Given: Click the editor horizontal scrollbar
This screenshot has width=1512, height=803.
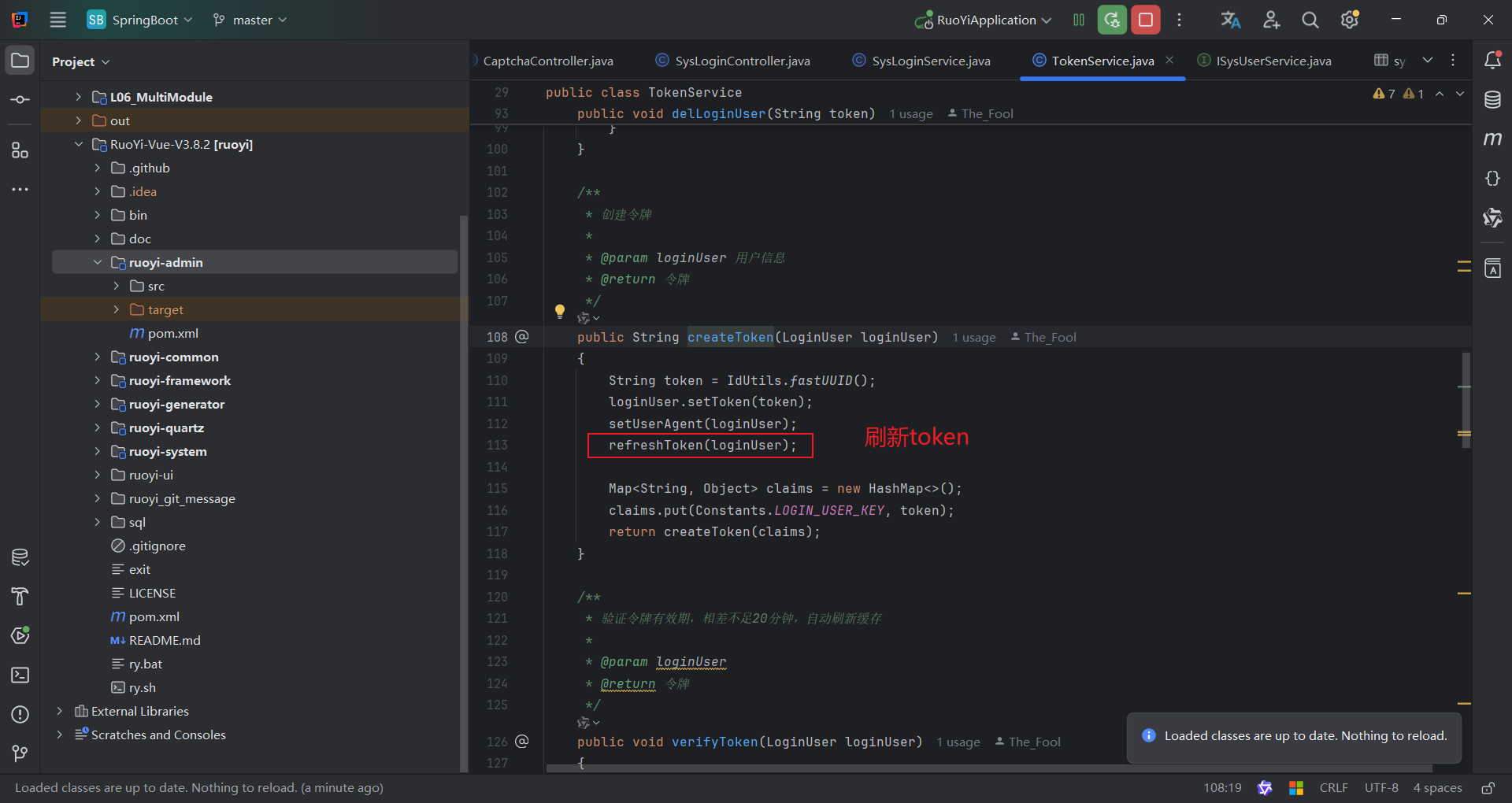Looking at the screenshot, I should click(x=988, y=768).
